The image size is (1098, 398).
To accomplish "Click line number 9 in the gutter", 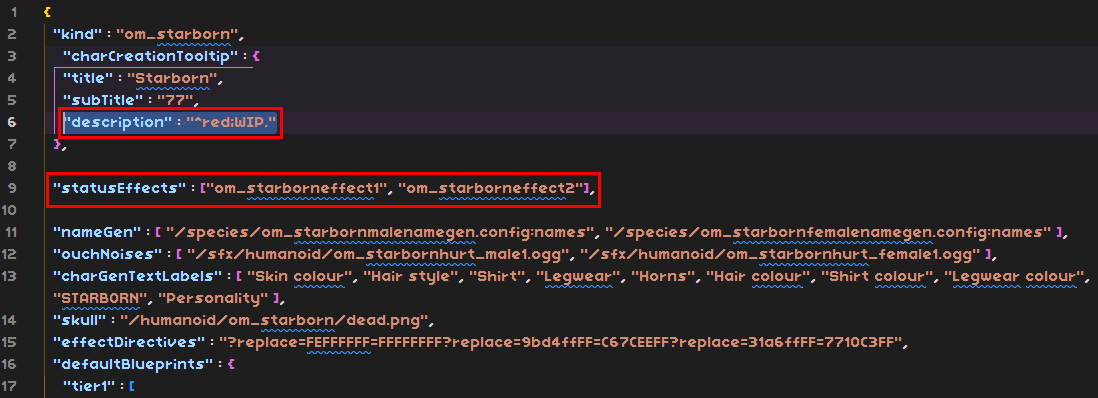I will coord(13,187).
